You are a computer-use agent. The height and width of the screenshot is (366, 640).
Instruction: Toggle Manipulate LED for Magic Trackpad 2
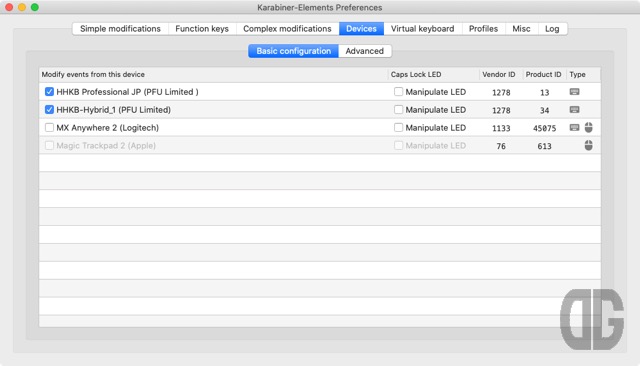click(398, 146)
